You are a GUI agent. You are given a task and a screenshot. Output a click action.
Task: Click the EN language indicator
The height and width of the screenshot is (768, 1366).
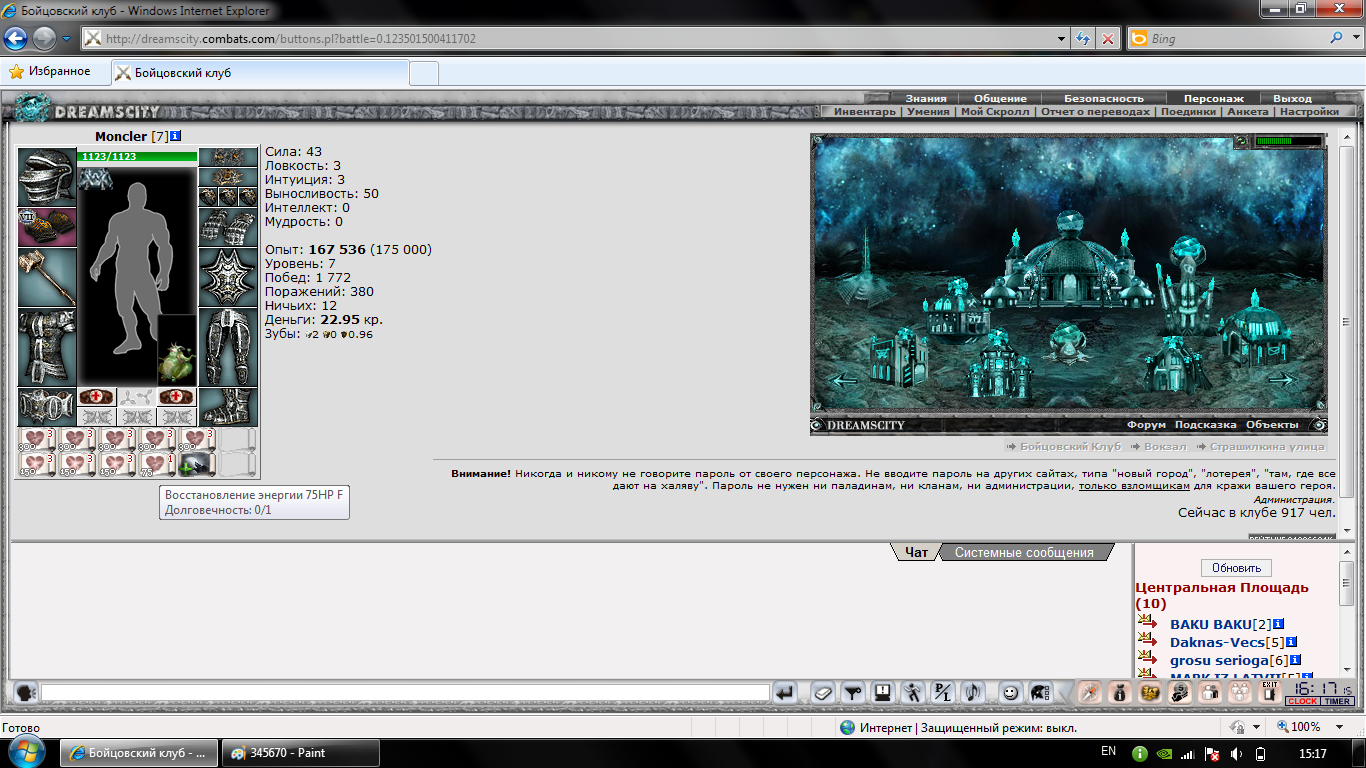click(1108, 751)
